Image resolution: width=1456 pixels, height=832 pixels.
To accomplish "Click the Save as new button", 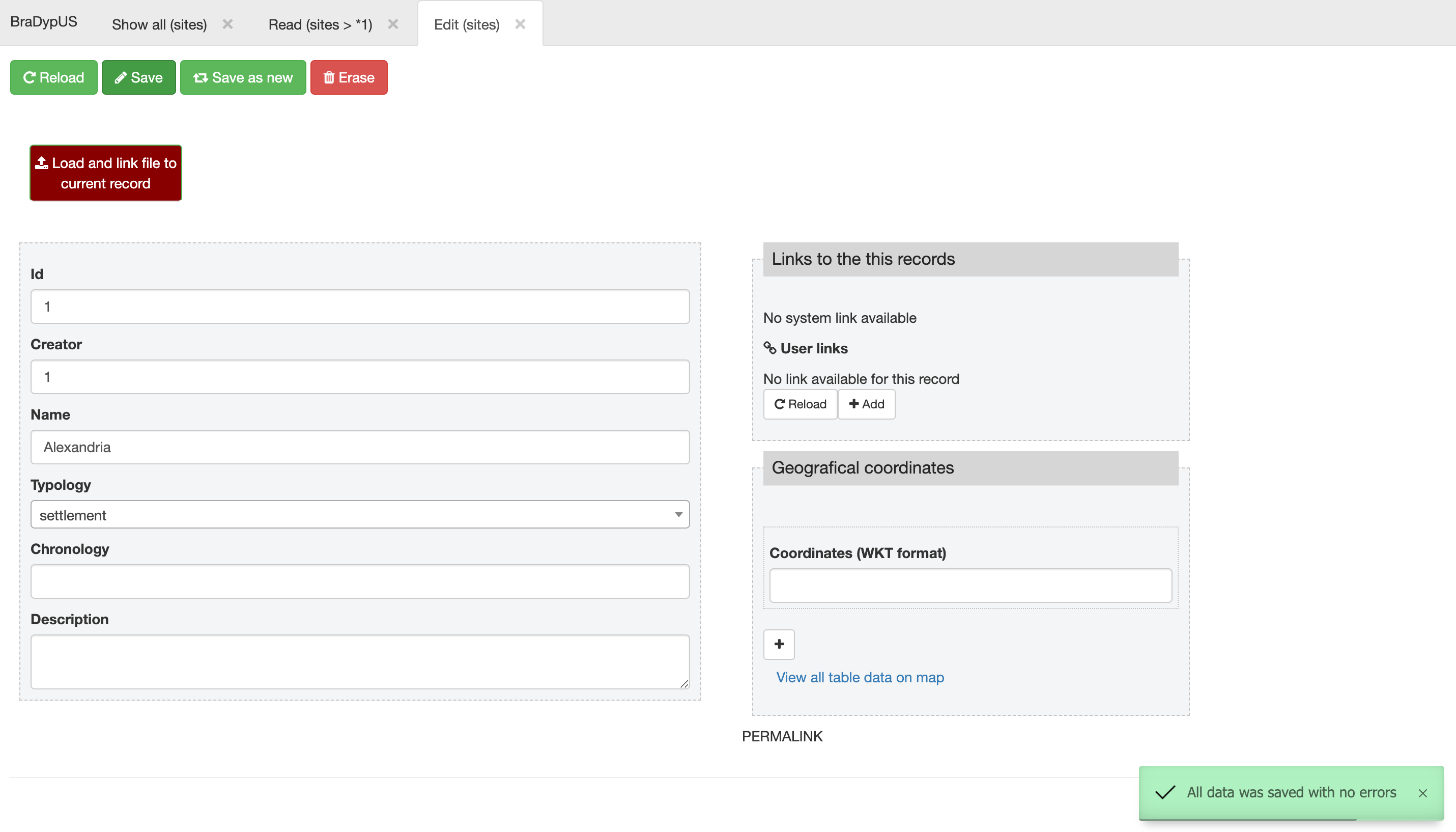I will (243, 77).
